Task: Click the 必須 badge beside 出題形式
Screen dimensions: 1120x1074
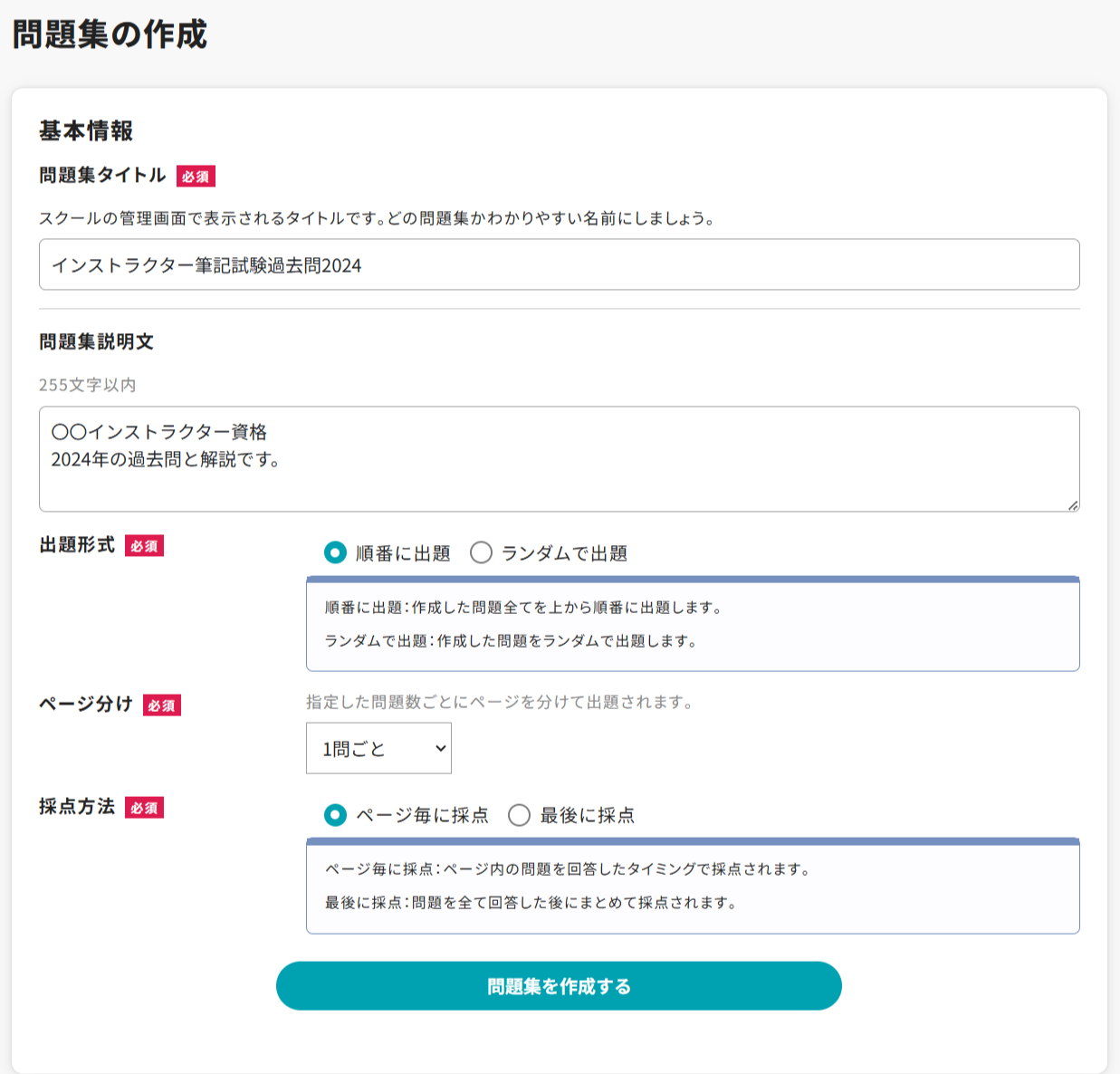Action: point(144,546)
